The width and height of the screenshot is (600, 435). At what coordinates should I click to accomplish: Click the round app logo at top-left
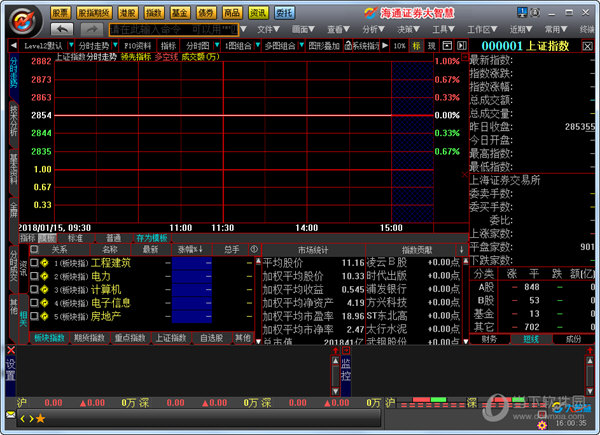coord(25,21)
